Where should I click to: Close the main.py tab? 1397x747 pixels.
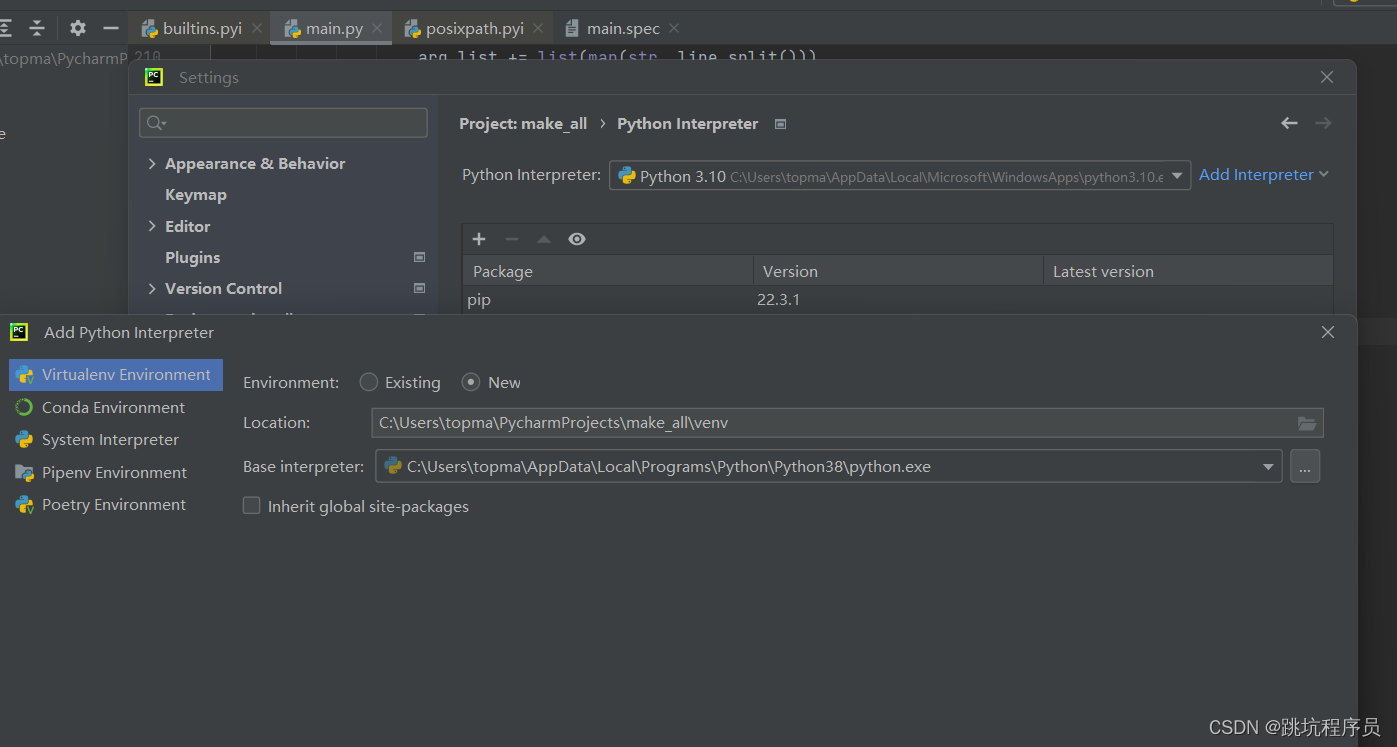pos(377,29)
